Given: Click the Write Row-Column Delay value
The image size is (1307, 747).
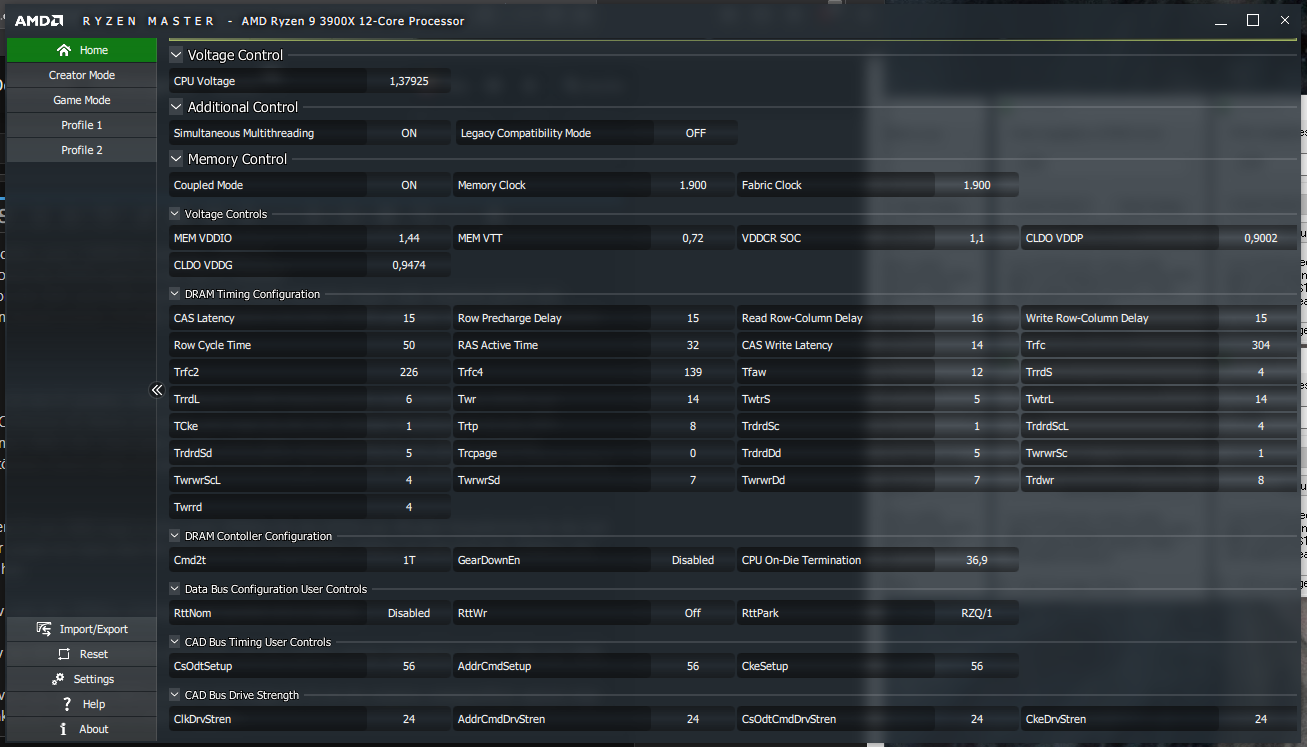Looking at the screenshot, I should [1261, 318].
